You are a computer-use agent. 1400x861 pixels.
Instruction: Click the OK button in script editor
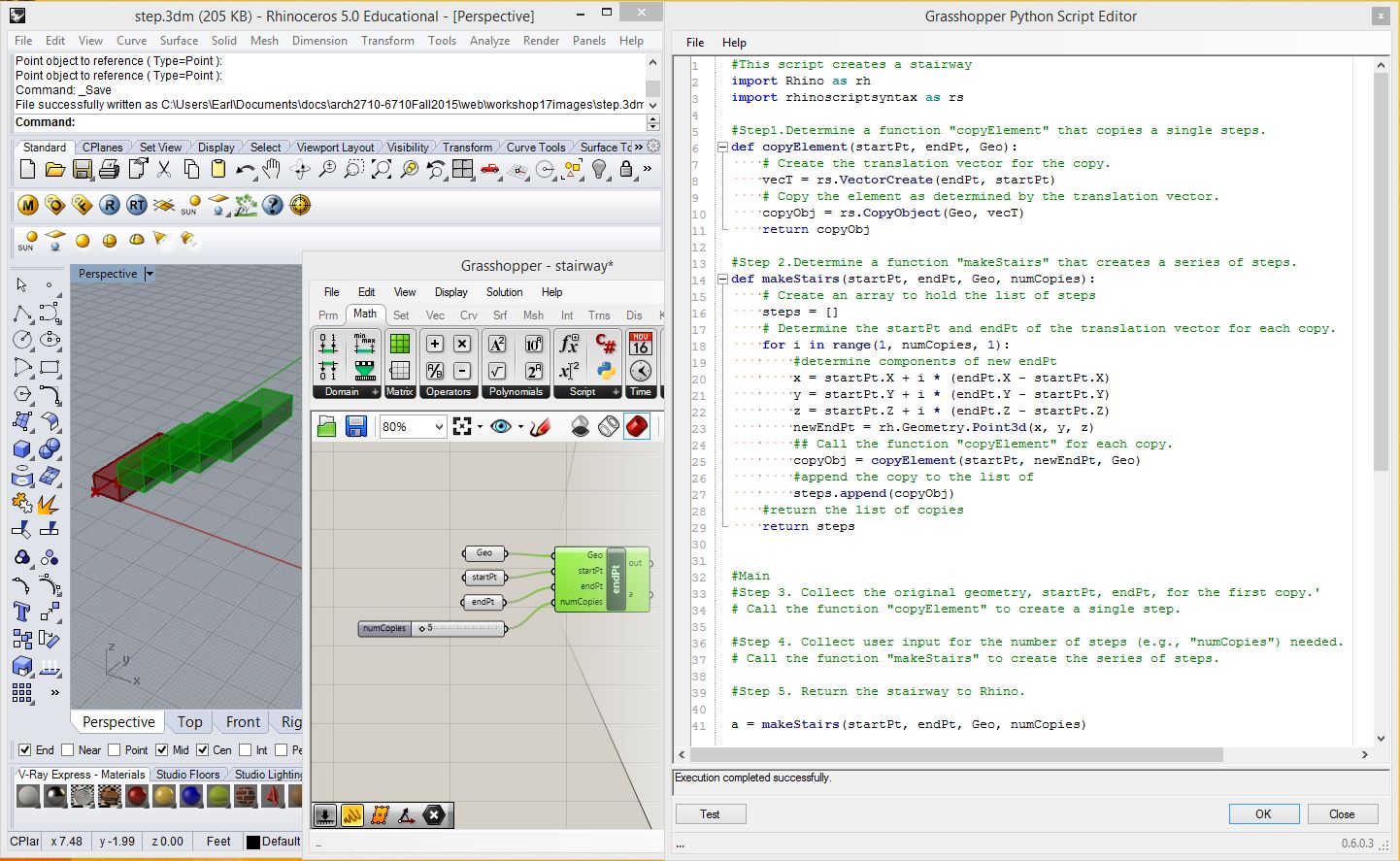pyautogui.click(x=1263, y=814)
